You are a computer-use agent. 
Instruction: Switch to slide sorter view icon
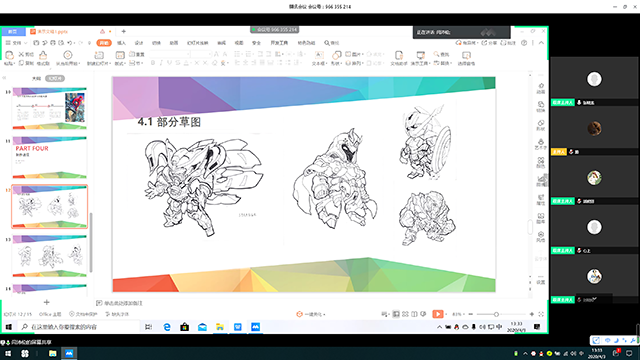coord(405,314)
